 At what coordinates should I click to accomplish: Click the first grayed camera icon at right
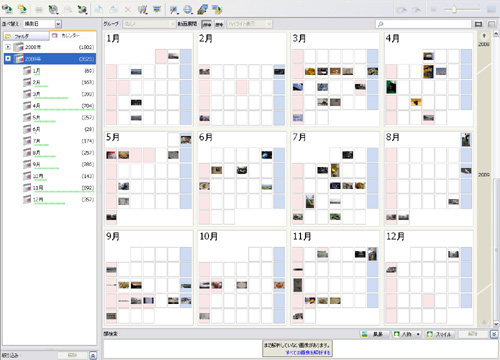(402, 10)
